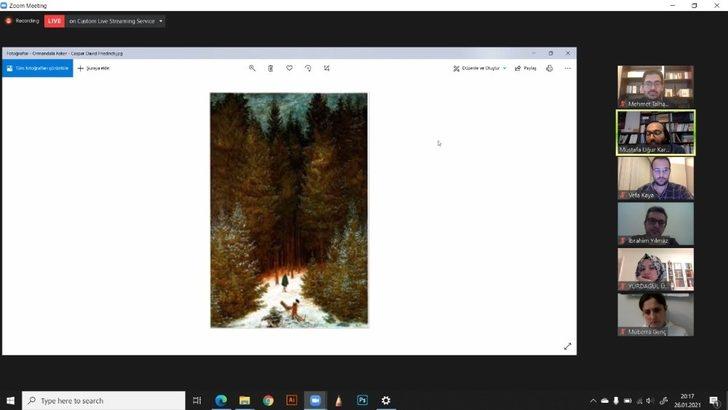Click Tüm fotoğrafları görüntüle button
The height and width of the screenshot is (410, 728).
pos(37,68)
